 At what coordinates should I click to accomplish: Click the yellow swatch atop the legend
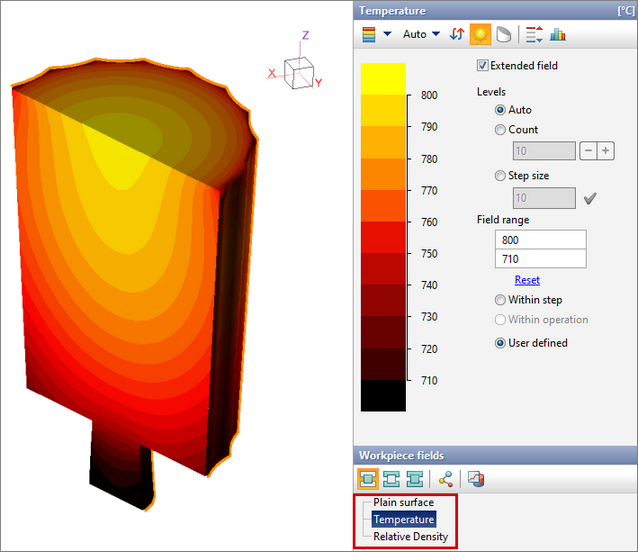(x=383, y=78)
